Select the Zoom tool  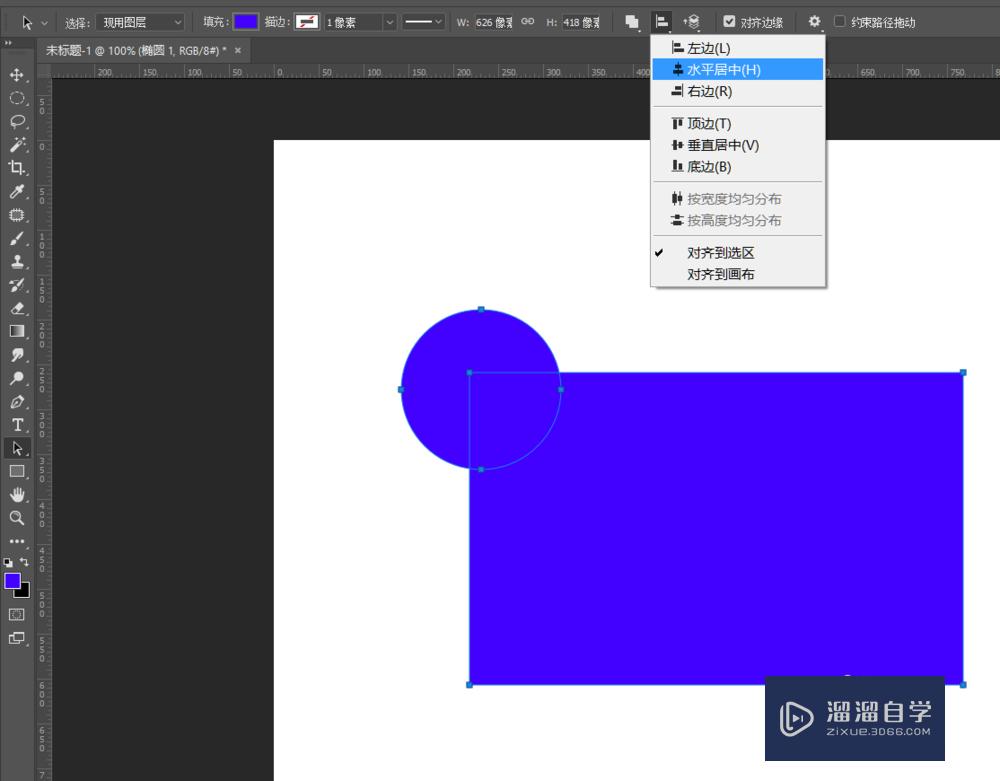tap(17, 518)
